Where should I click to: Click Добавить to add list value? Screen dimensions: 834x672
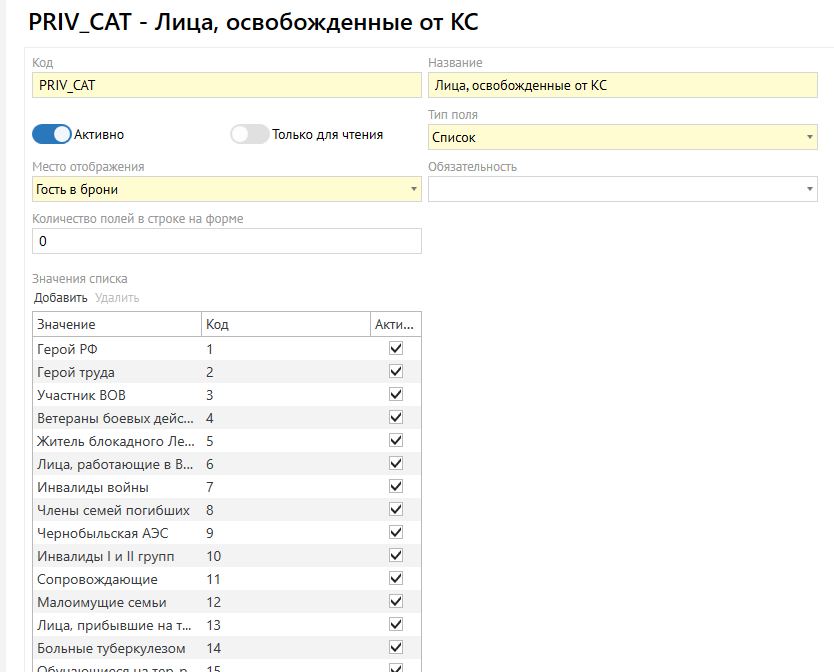pyautogui.click(x=60, y=298)
